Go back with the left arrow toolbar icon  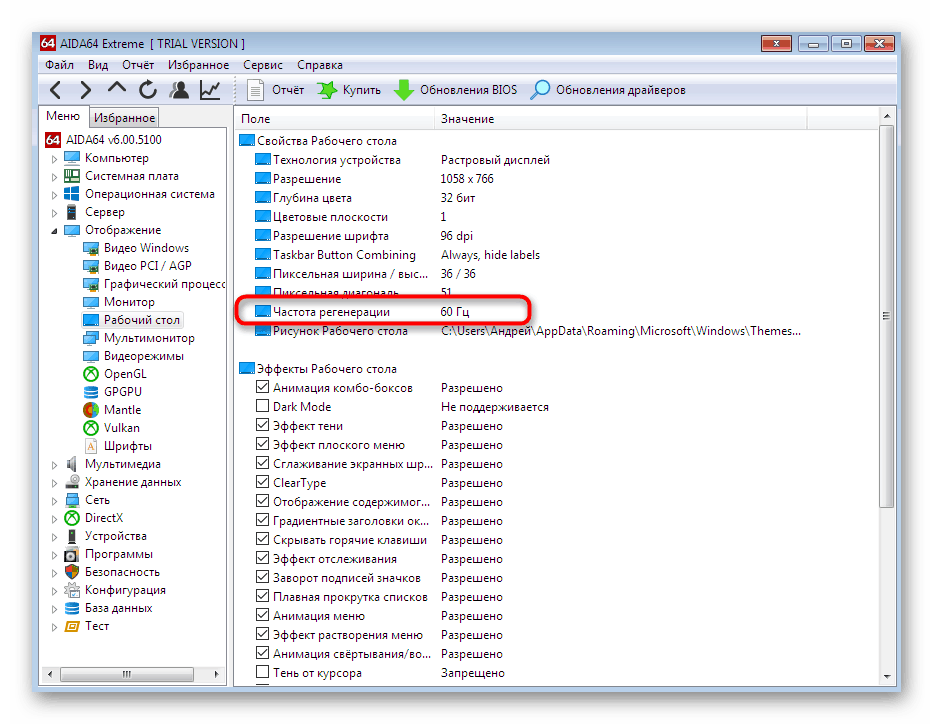pyautogui.click(x=56, y=90)
